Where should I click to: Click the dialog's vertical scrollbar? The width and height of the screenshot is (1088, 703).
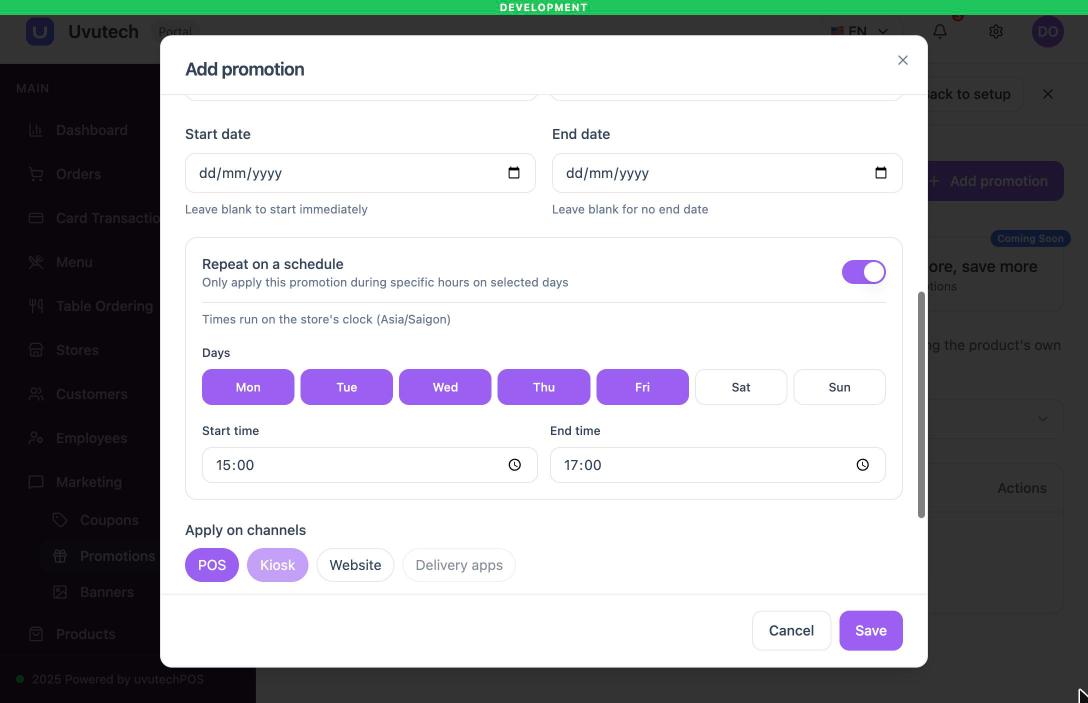coord(921,405)
